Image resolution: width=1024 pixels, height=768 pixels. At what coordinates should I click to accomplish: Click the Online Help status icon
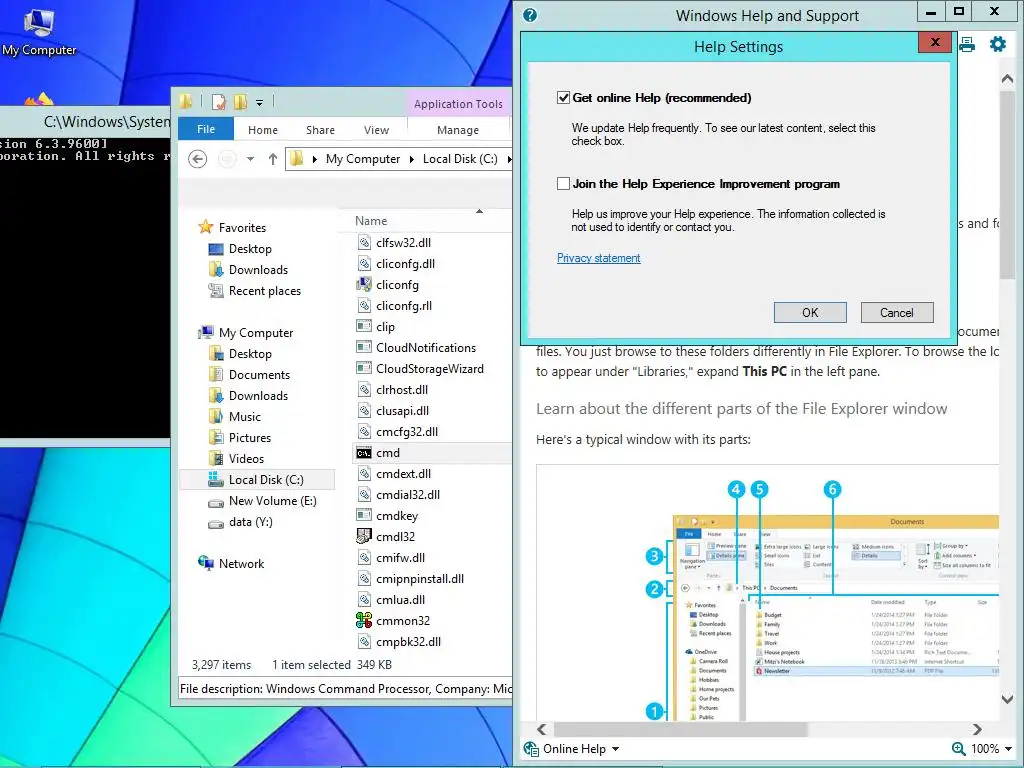click(531, 748)
